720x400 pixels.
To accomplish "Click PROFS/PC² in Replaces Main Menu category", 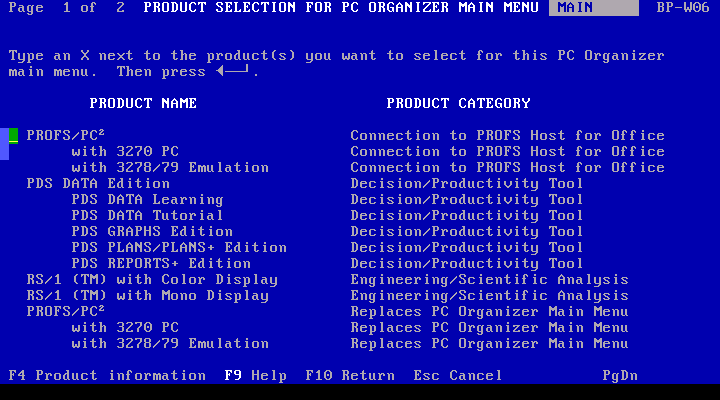I will pos(65,311).
